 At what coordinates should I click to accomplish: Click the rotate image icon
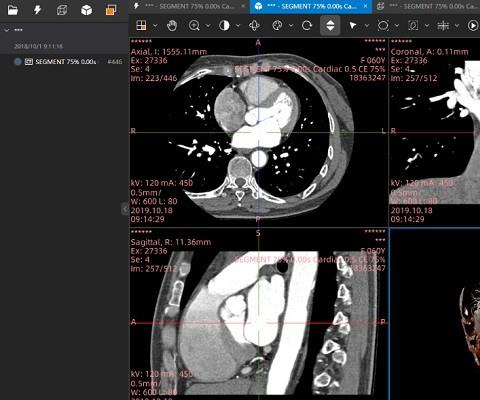pos(307,26)
